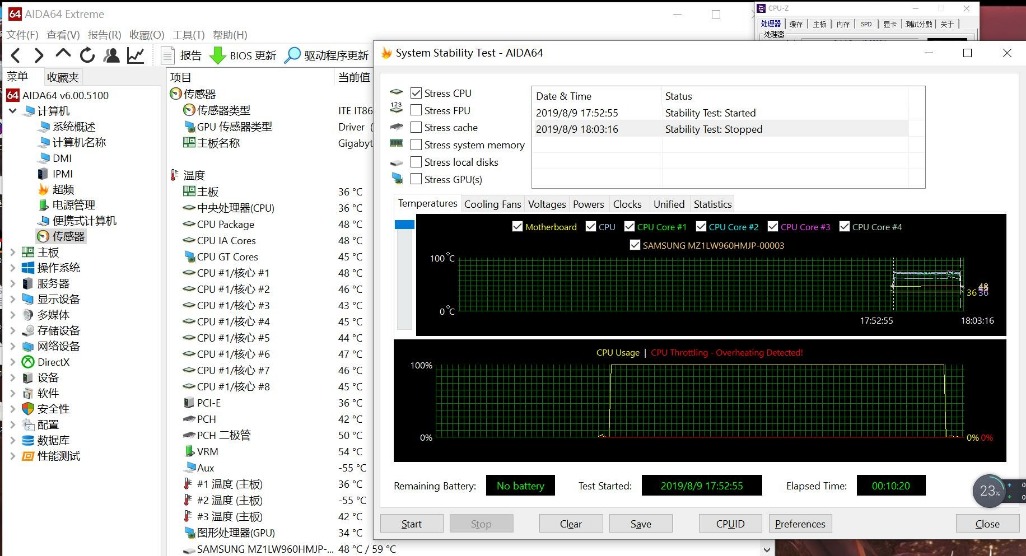The width and height of the screenshot is (1026, 556).
Task: Open the 工具(T) menu
Action: [x=188, y=35]
